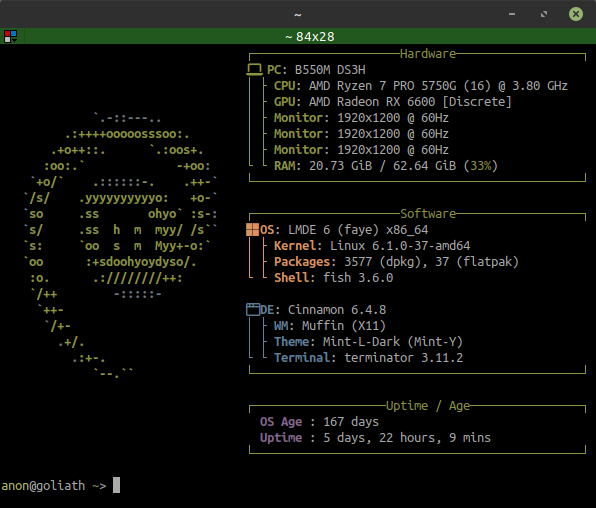Click the packages text "3577 (dpkg)"
The height and width of the screenshot is (508, 596).
382,262
